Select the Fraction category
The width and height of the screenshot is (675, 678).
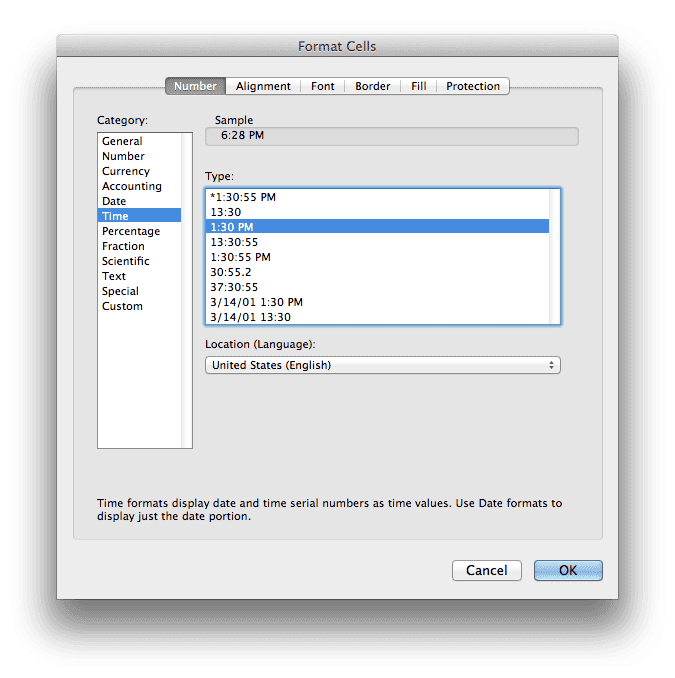click(x=139, y=246)
